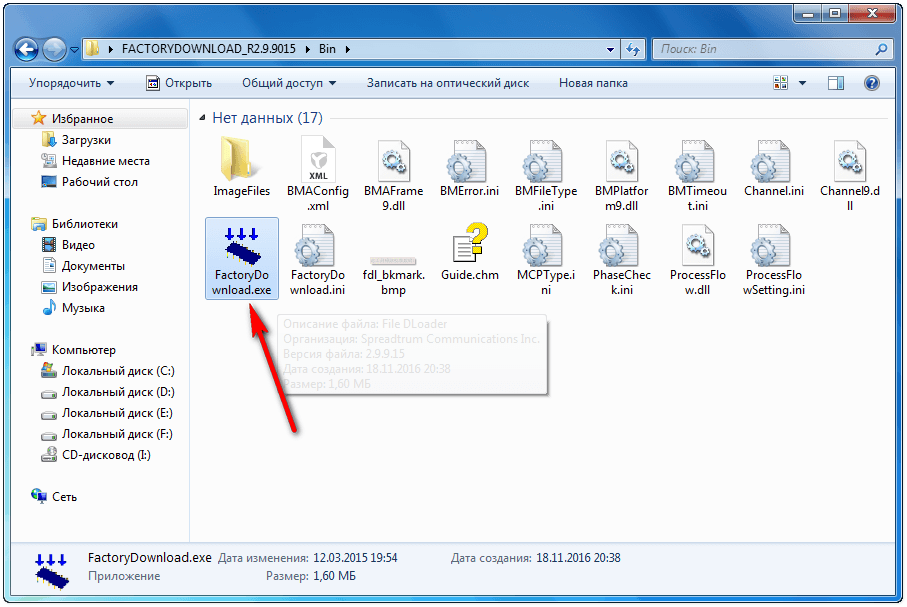Open the Упорядочить dropdown menu
This screenshot has height=607, width=907.
point(71,83)
